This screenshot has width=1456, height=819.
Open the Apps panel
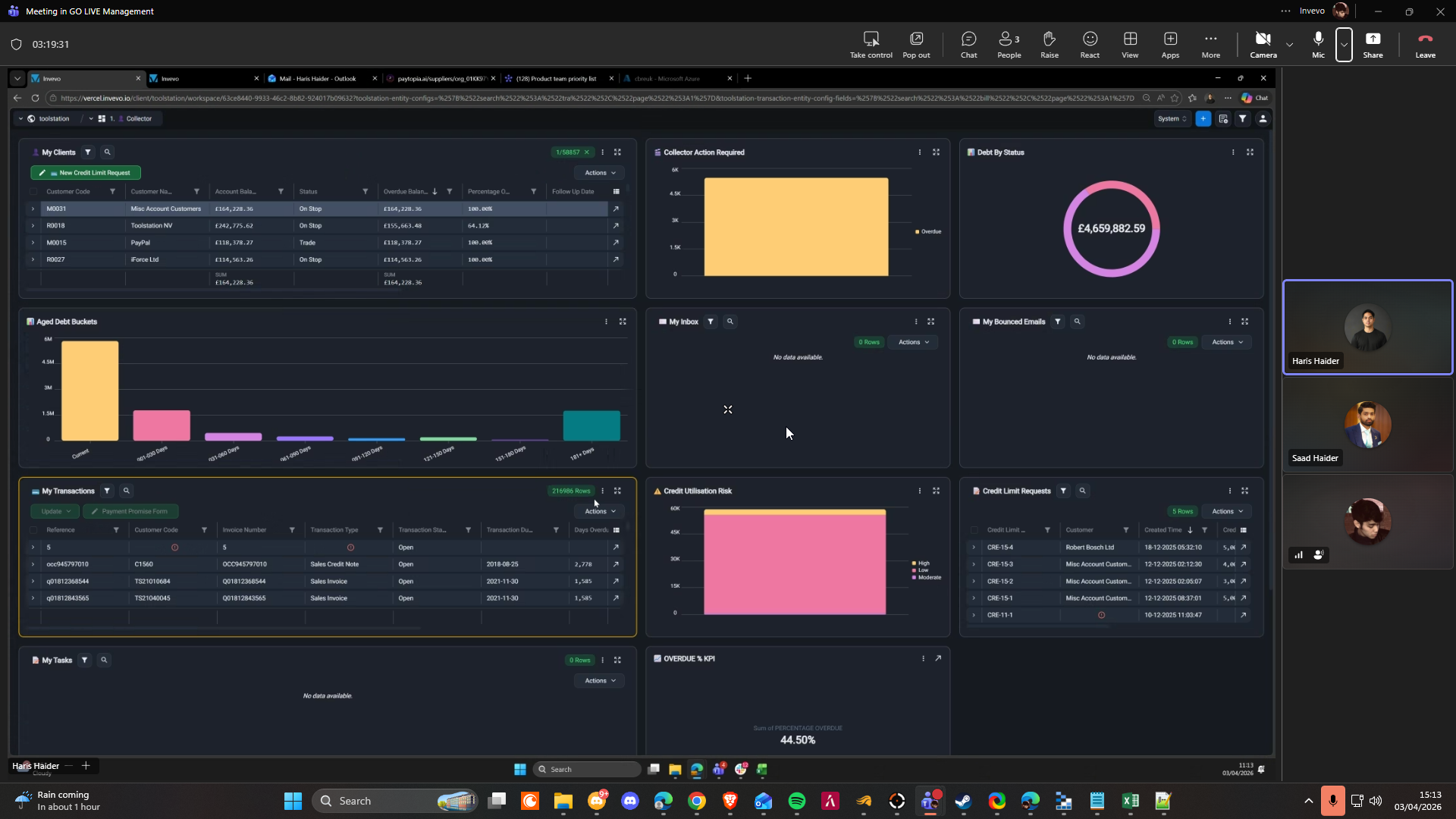(x=1170, y=44)
